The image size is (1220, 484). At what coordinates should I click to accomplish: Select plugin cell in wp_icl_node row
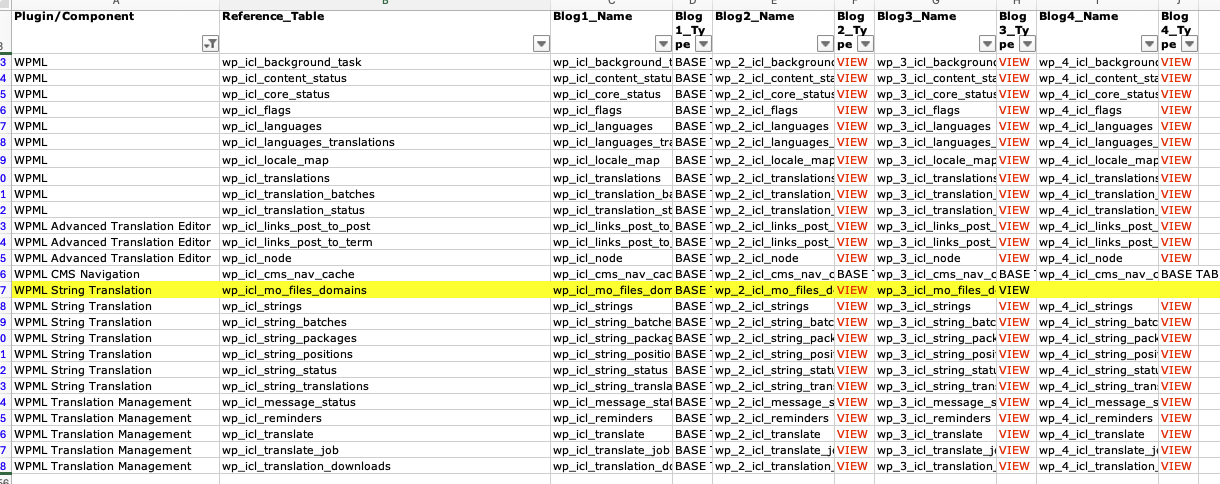(115, 258)
